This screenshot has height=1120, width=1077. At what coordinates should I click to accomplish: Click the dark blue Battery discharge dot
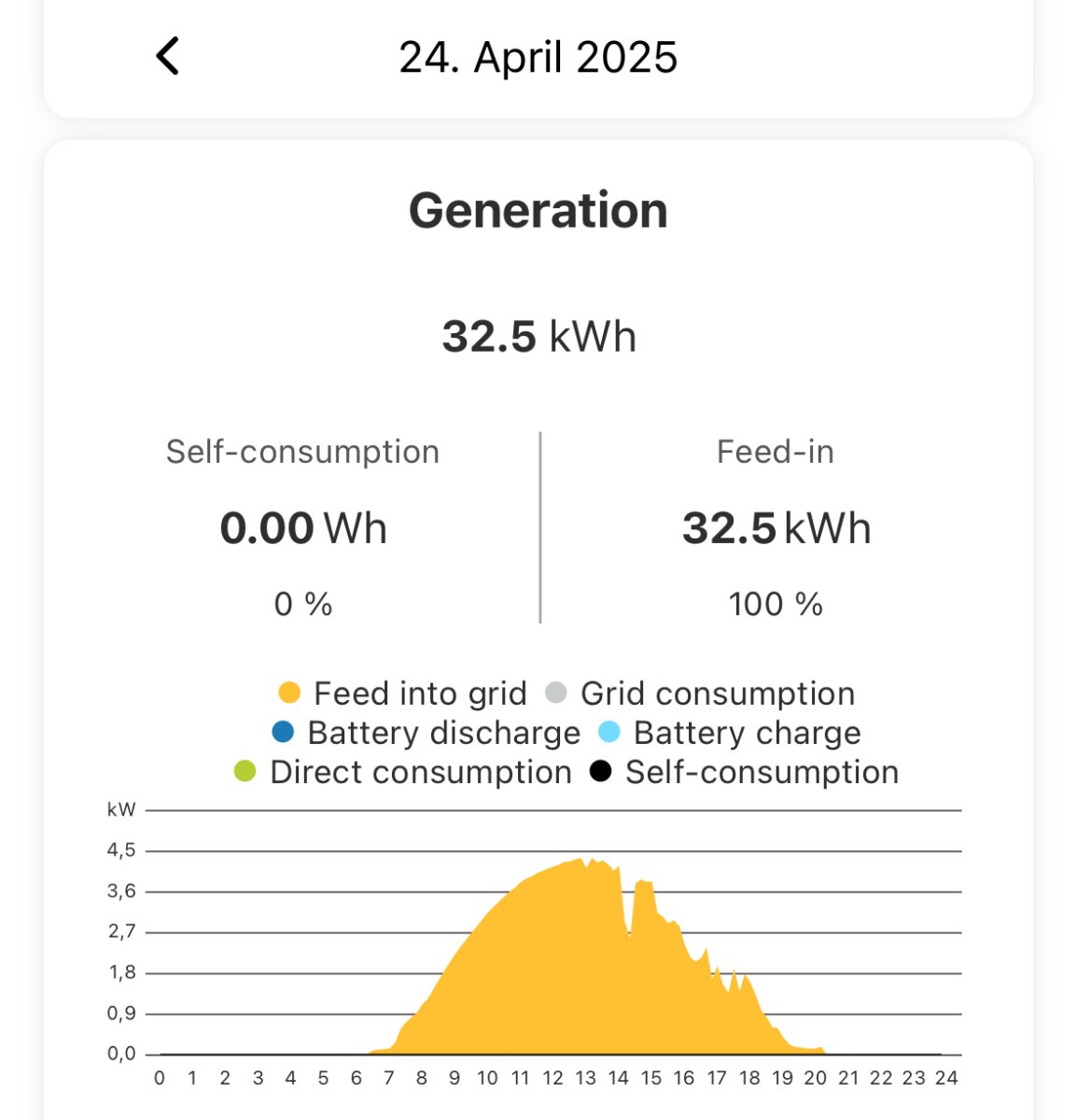pos(283,733)
